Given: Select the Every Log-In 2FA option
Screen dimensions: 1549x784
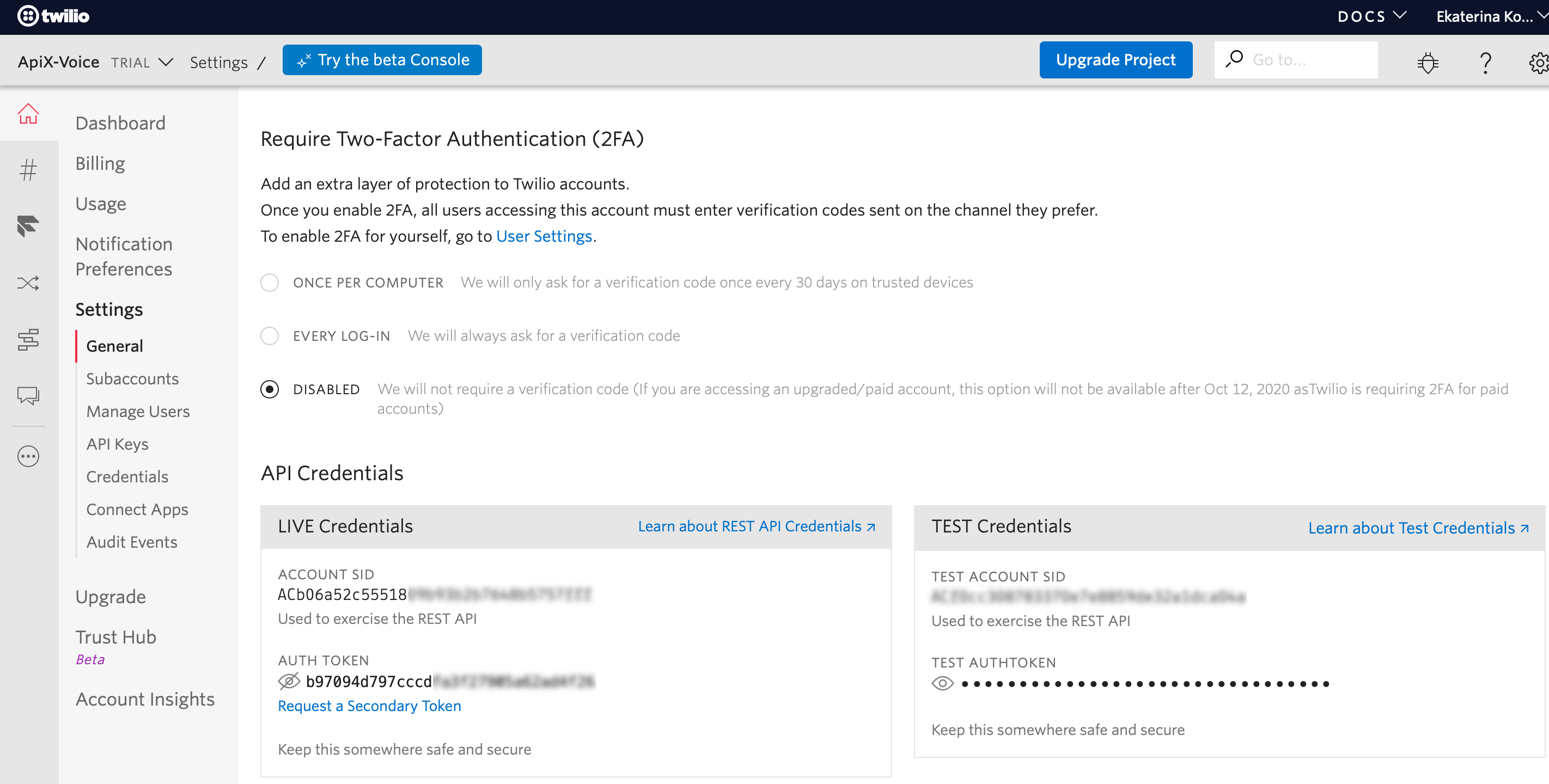Looking at the screenshot, I should (270, 335).
